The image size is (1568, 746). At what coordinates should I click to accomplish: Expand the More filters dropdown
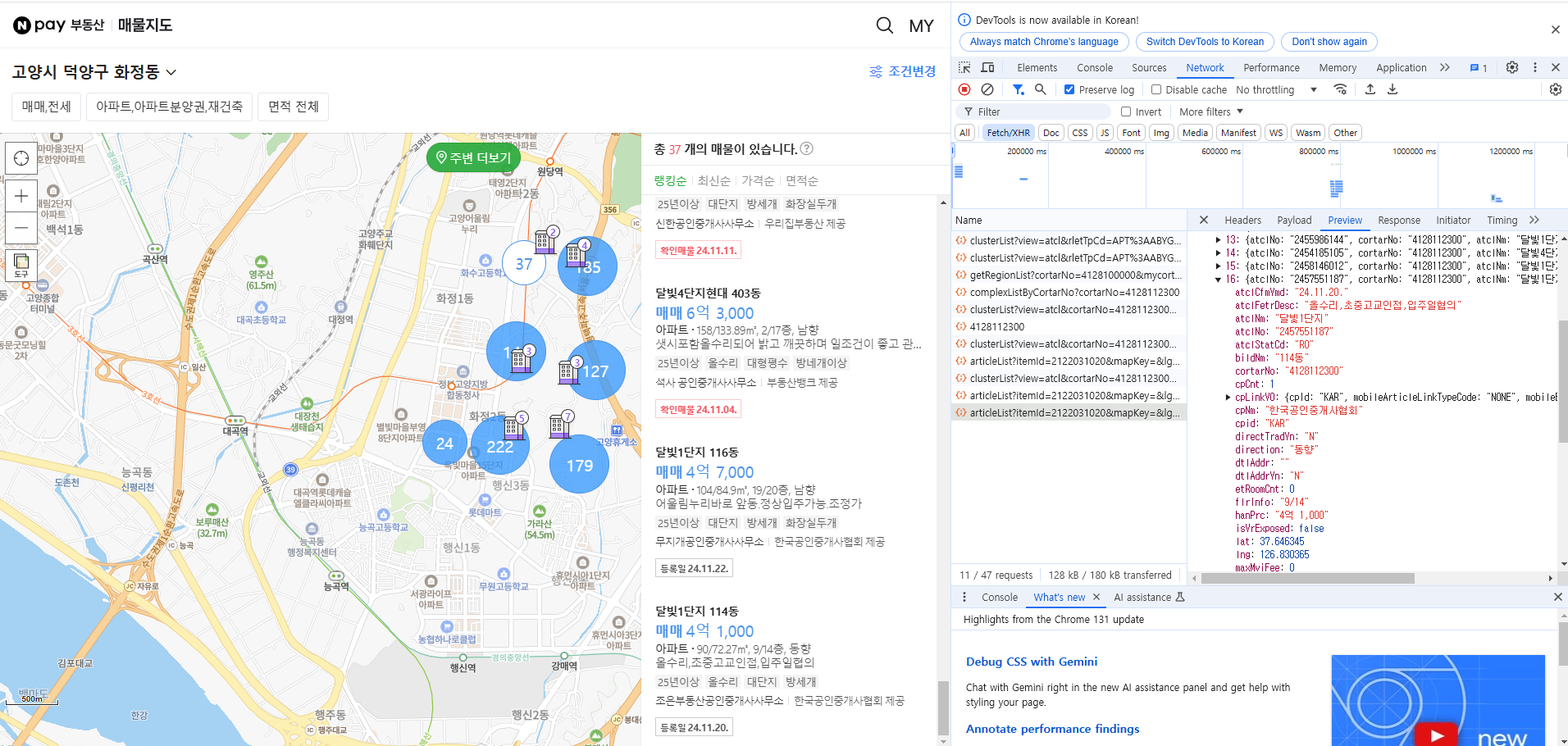click(1211, 111)
